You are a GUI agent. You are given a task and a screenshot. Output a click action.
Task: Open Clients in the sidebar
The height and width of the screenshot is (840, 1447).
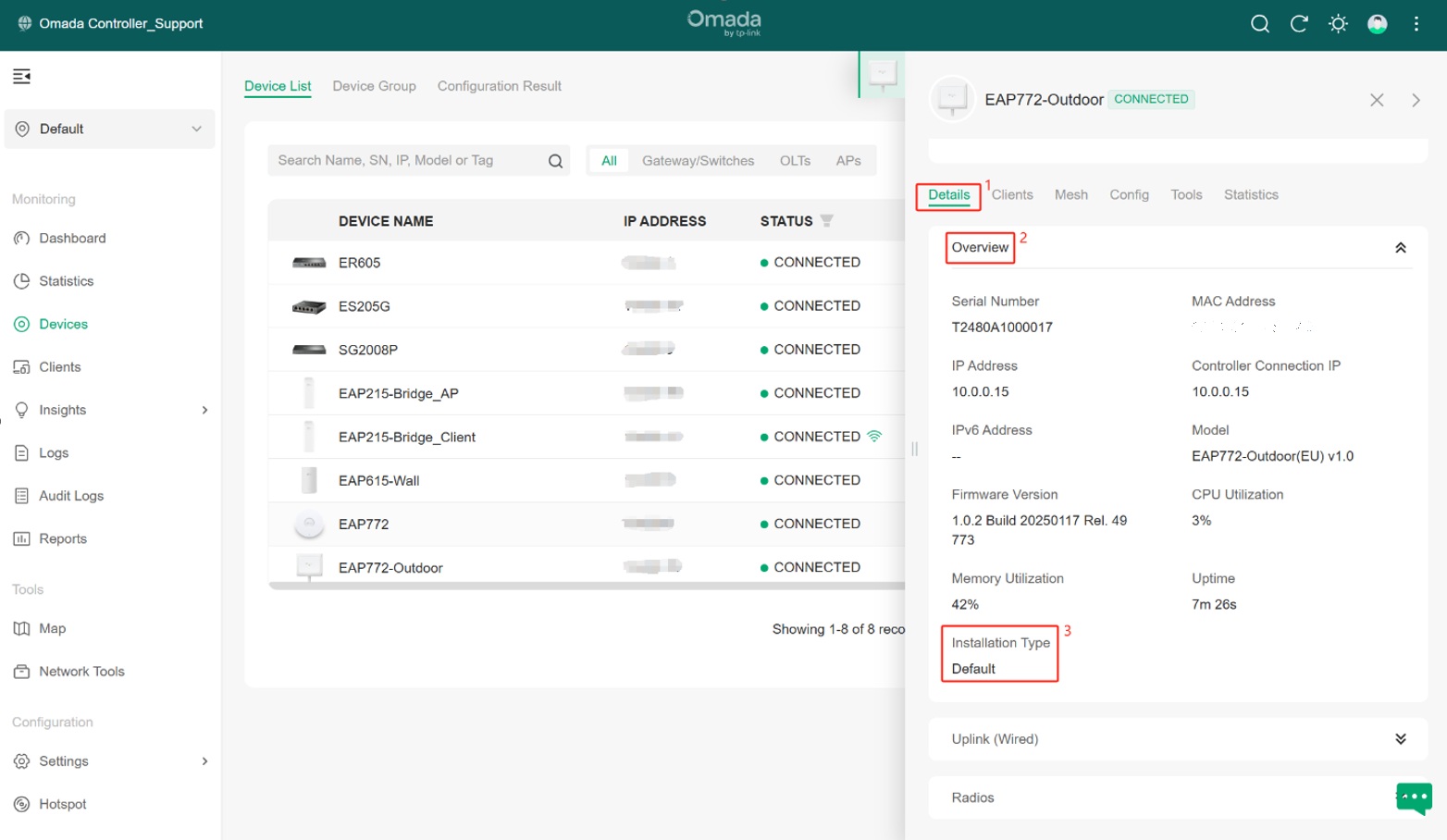(x=59, y=367)
